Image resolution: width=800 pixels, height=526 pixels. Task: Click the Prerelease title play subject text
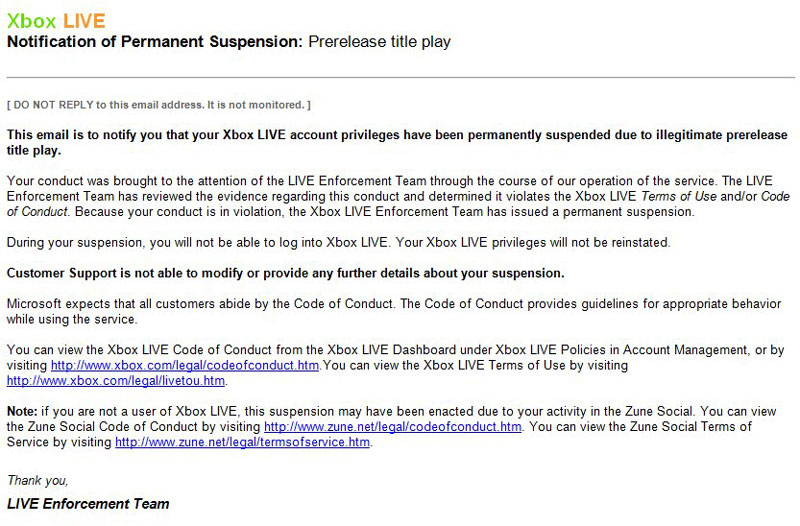coord(379,42)
